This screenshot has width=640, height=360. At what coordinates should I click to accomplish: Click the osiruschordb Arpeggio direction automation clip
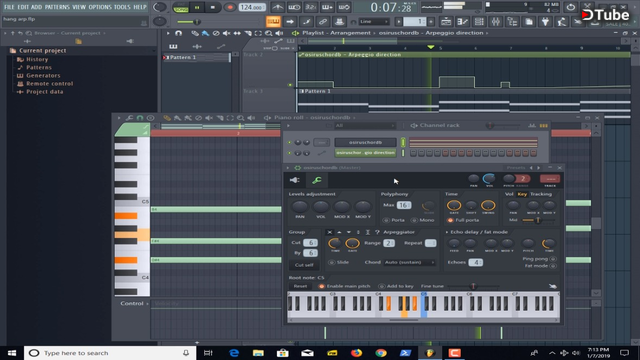pyautogui.click(x=464, y=55)
